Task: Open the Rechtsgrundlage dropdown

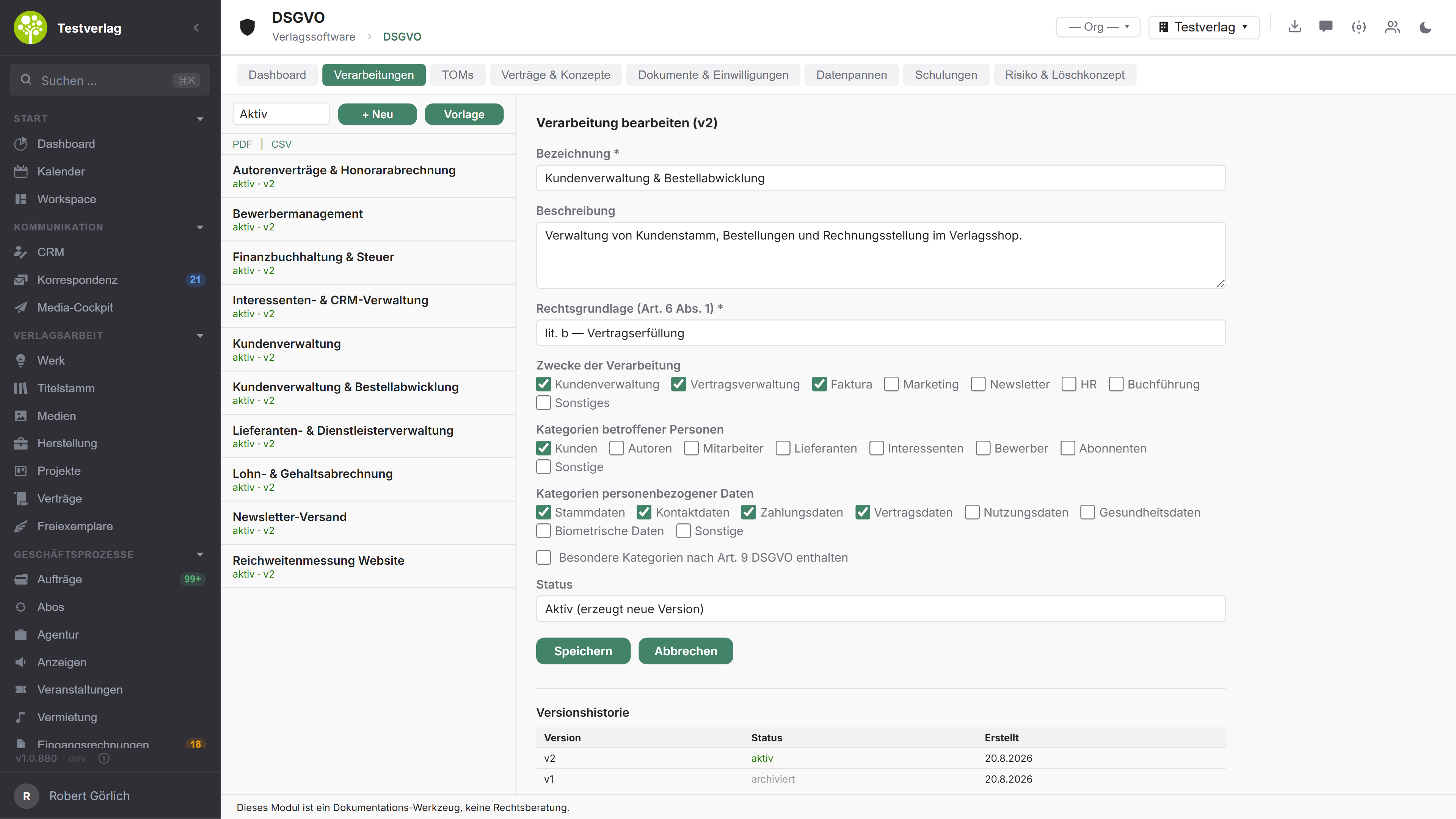Action: point(880,333)
